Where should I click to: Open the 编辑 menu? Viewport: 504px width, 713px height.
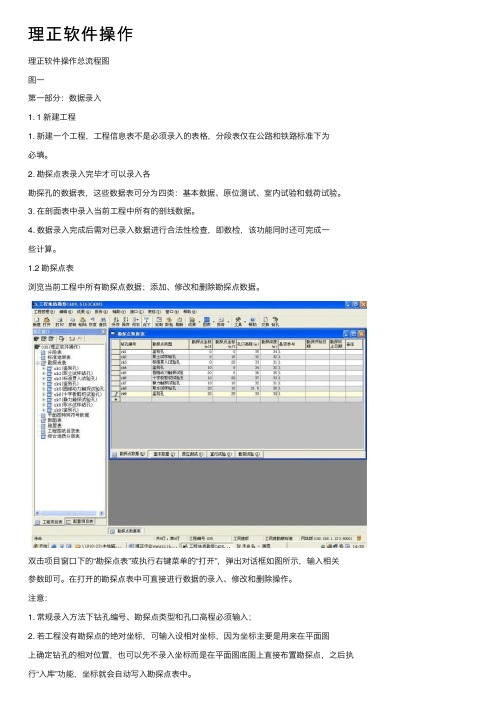pos(66,312)
